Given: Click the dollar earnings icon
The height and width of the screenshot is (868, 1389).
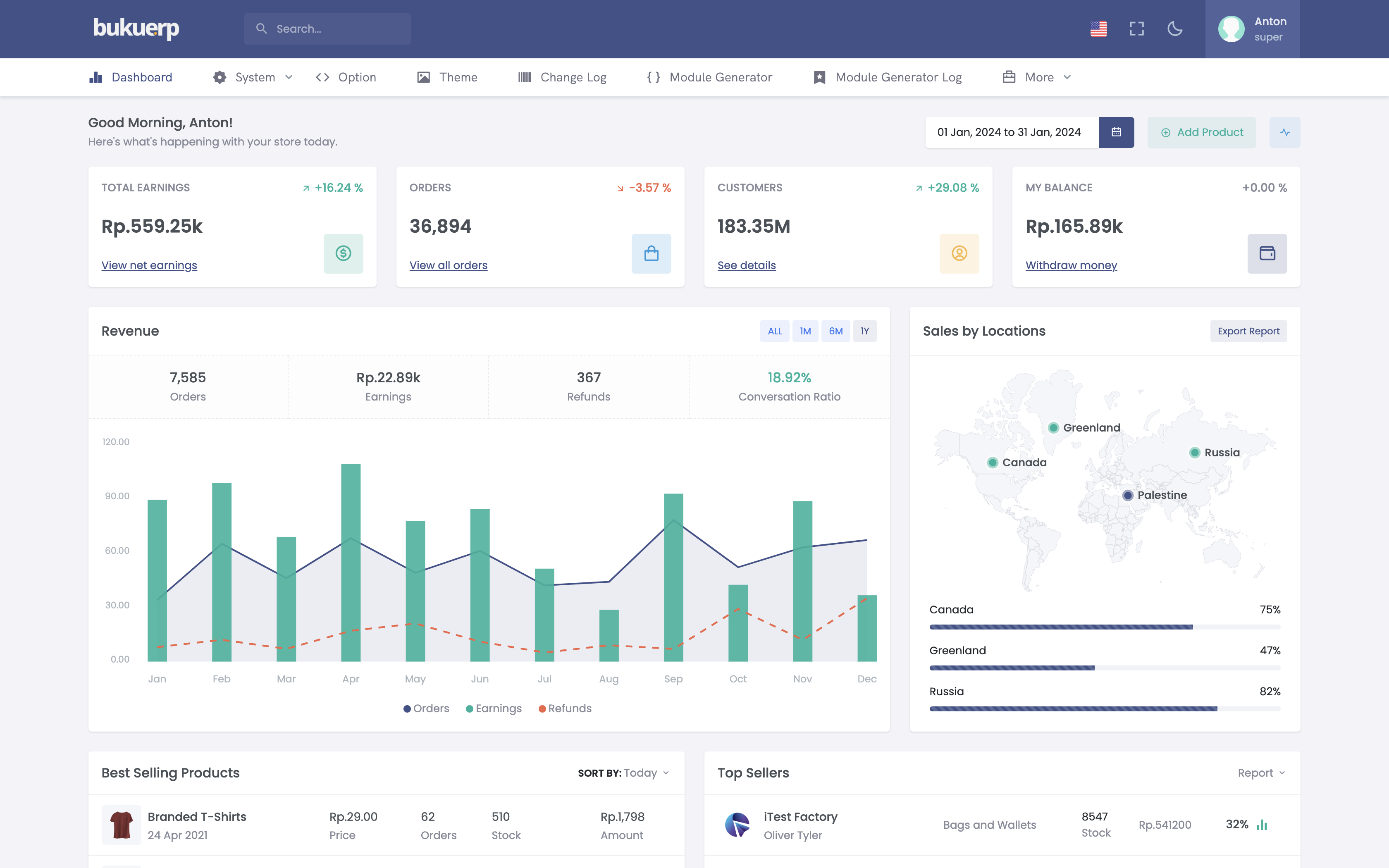Looking at the screenshot, I should pos(343,253).
